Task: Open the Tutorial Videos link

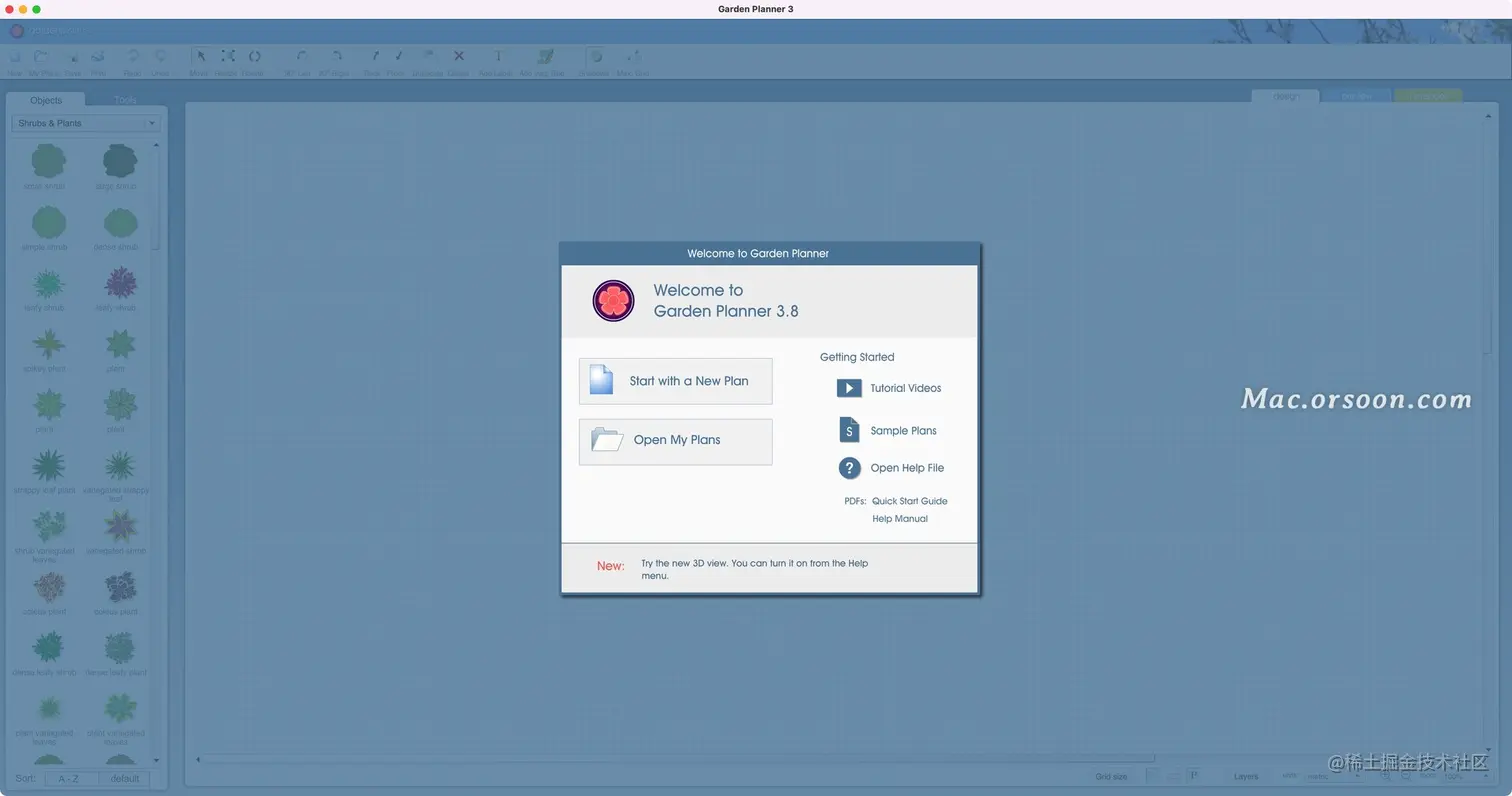Action: [x=905, y=388]
